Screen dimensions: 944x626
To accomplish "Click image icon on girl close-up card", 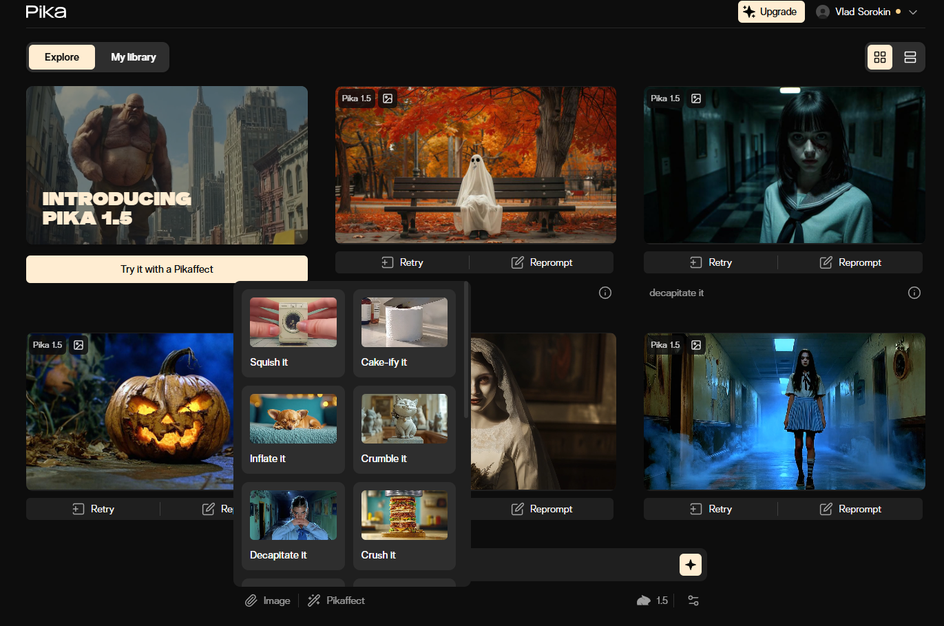I will pos(696,98).
